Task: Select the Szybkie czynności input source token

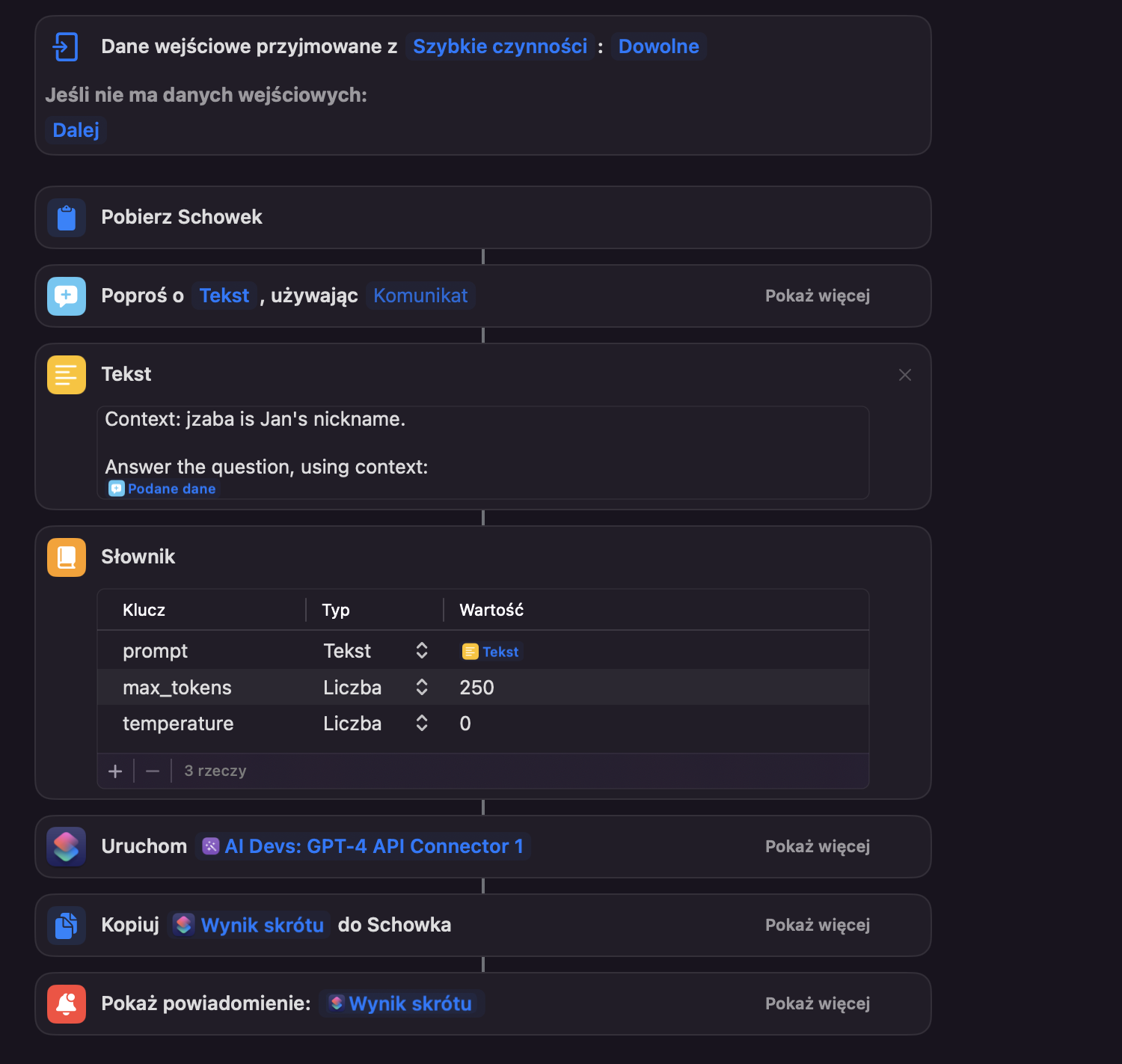Action: [x=500, y=46]
